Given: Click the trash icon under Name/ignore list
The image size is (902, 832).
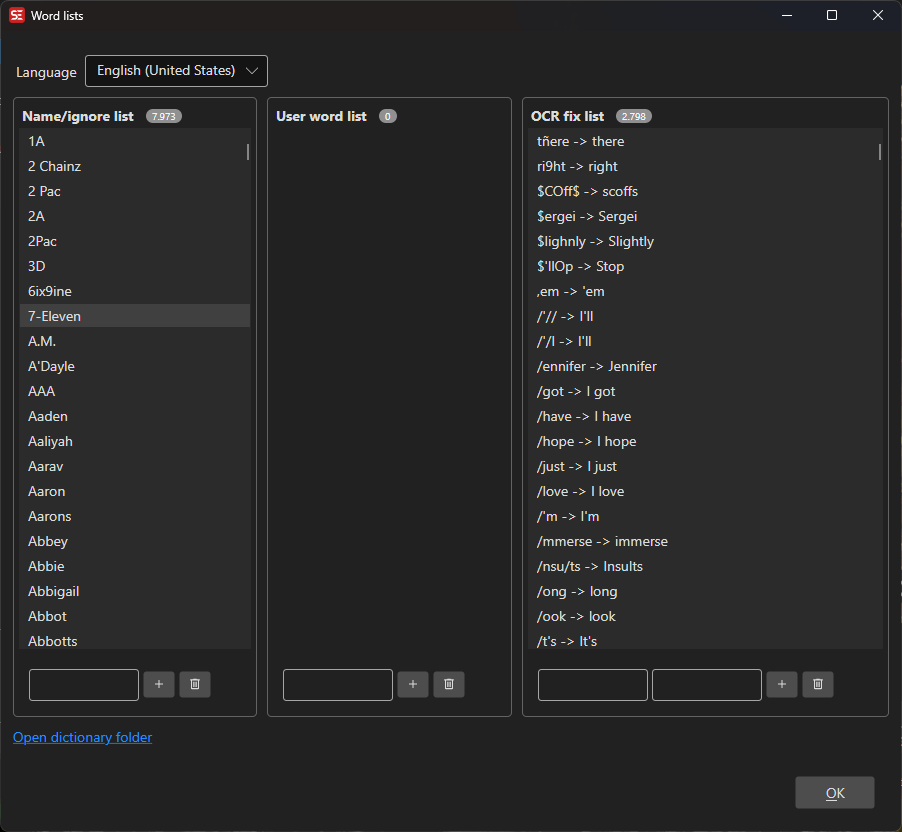Looking at the screenshot, I should pos(195,684).
